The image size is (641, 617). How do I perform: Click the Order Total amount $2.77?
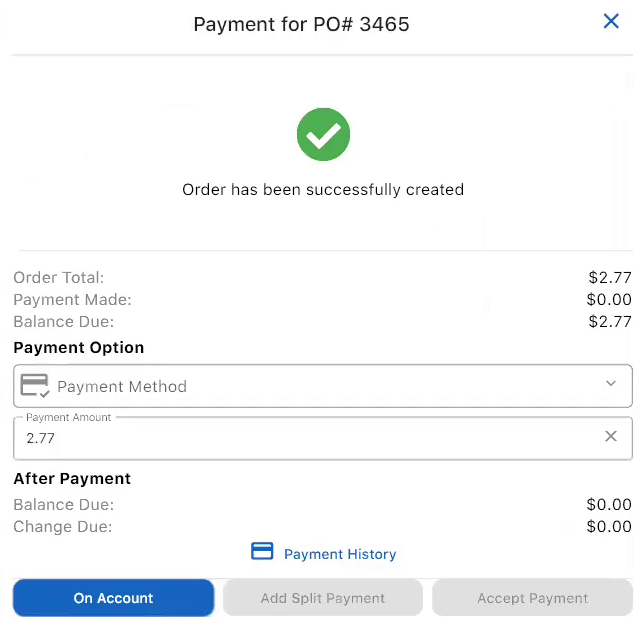[x=609, y=278]
